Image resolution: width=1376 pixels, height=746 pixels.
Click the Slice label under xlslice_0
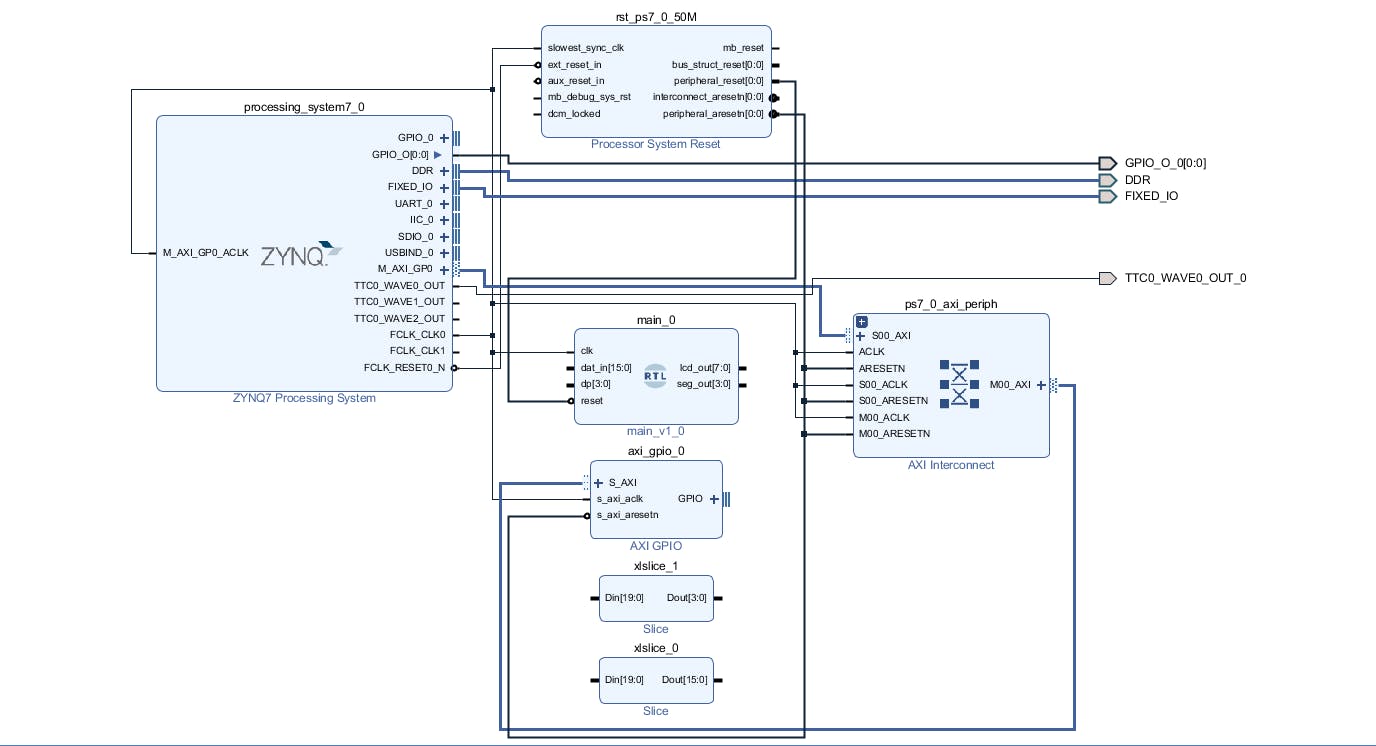(656, 711)
